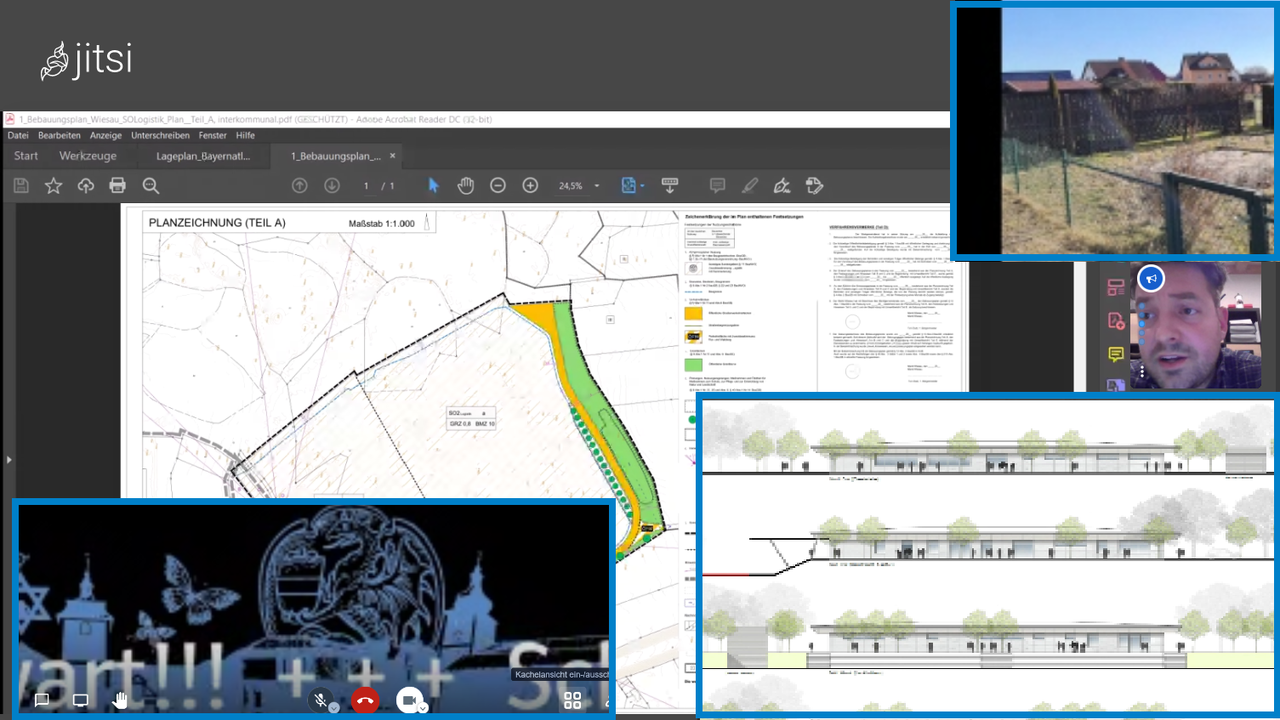Click the page number input field

point(367,186)
